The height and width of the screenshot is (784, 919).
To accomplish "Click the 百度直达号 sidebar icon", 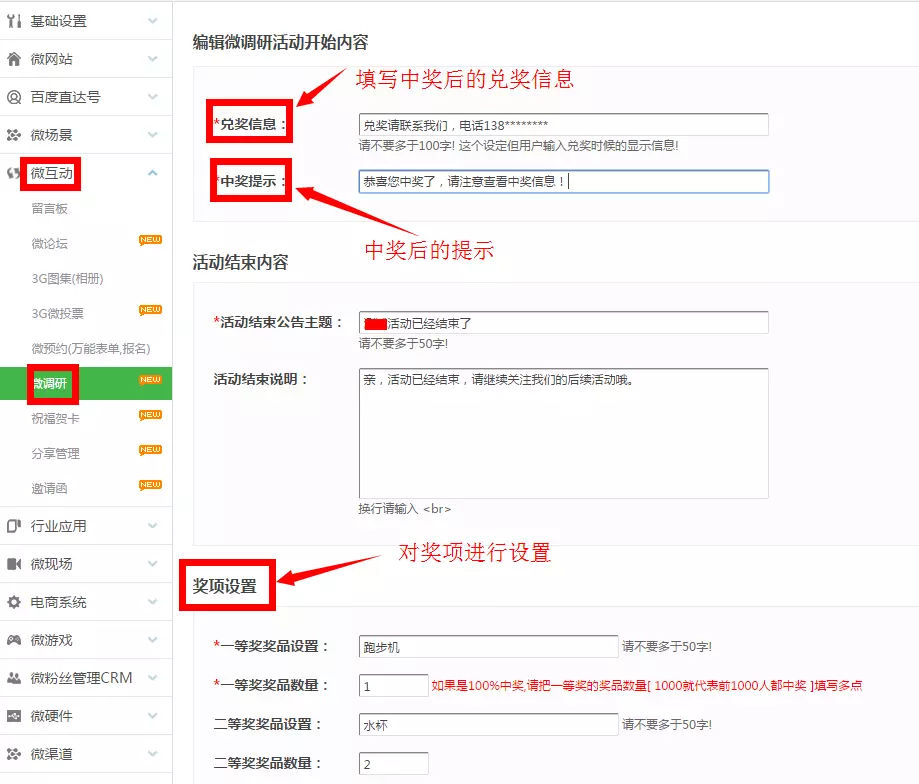I will tap(14, 97).
